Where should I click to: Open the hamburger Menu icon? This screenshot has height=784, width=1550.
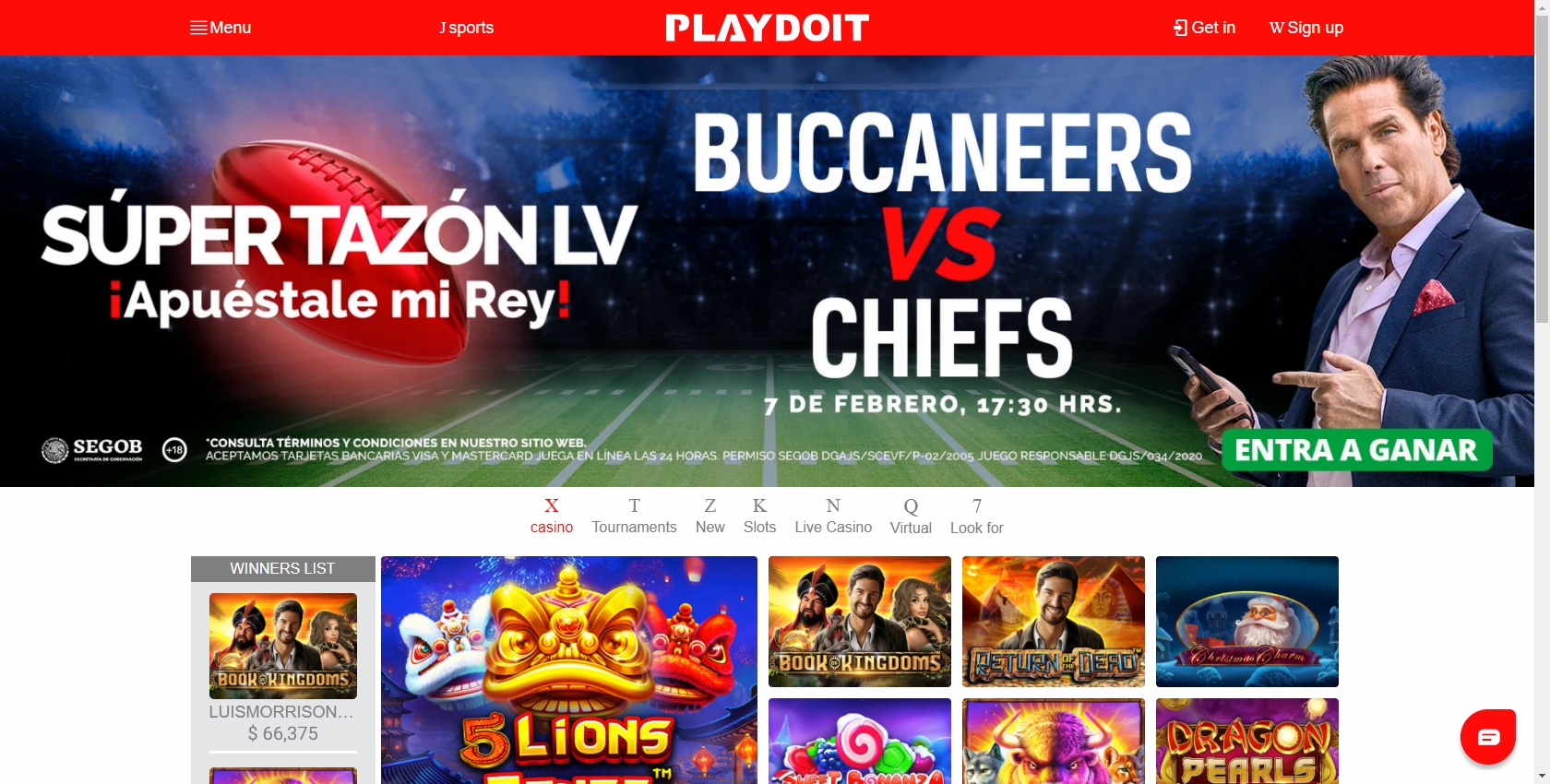pos(198,28)
